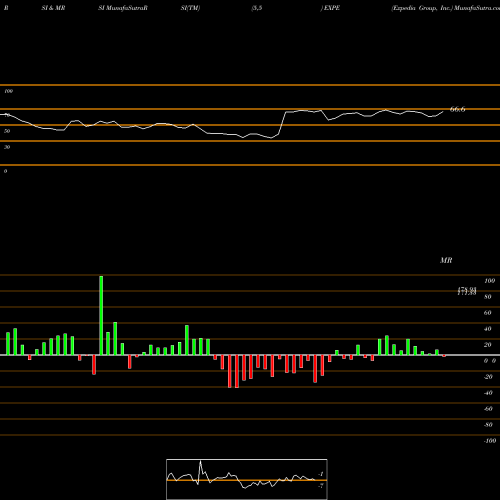Click the SI & MR header label
Screen dimensions: 500x500
tap(53, 8)
